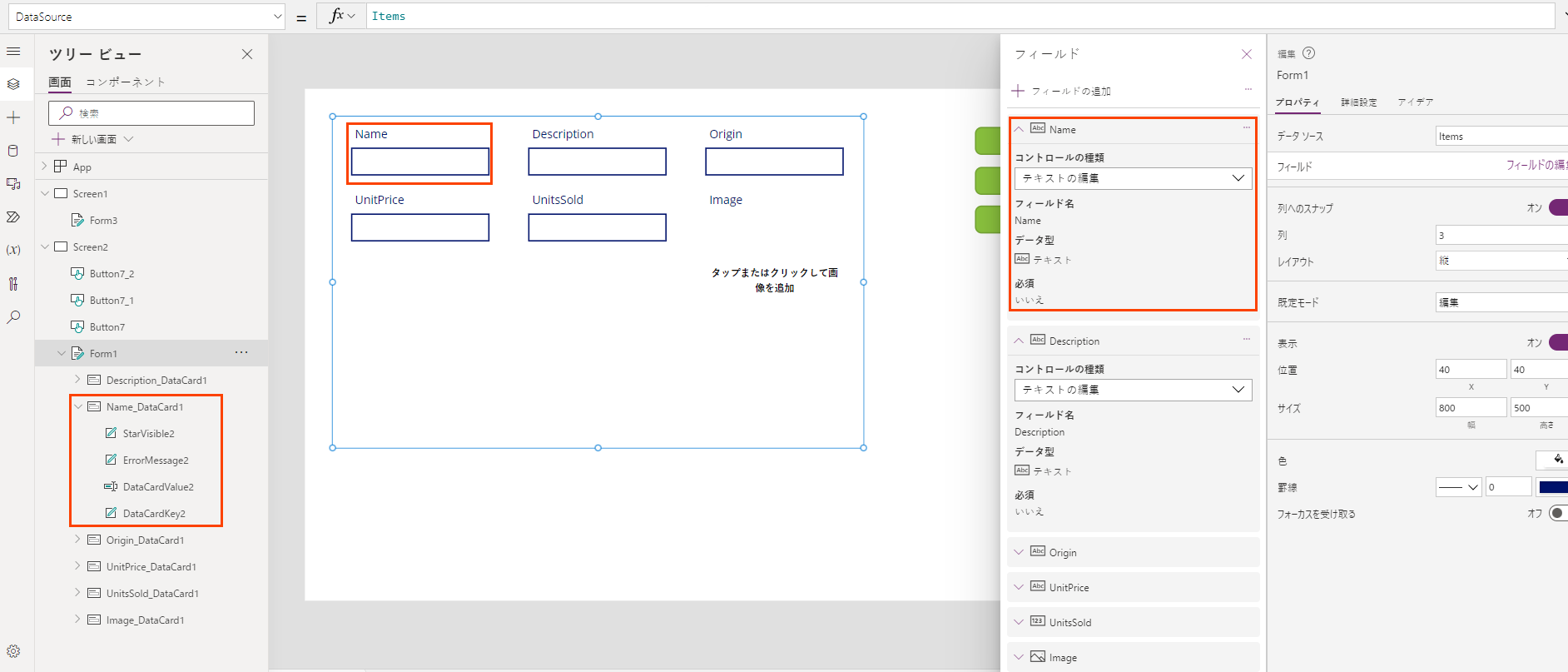Open Settings gear at bottom left

coord(13,651)
